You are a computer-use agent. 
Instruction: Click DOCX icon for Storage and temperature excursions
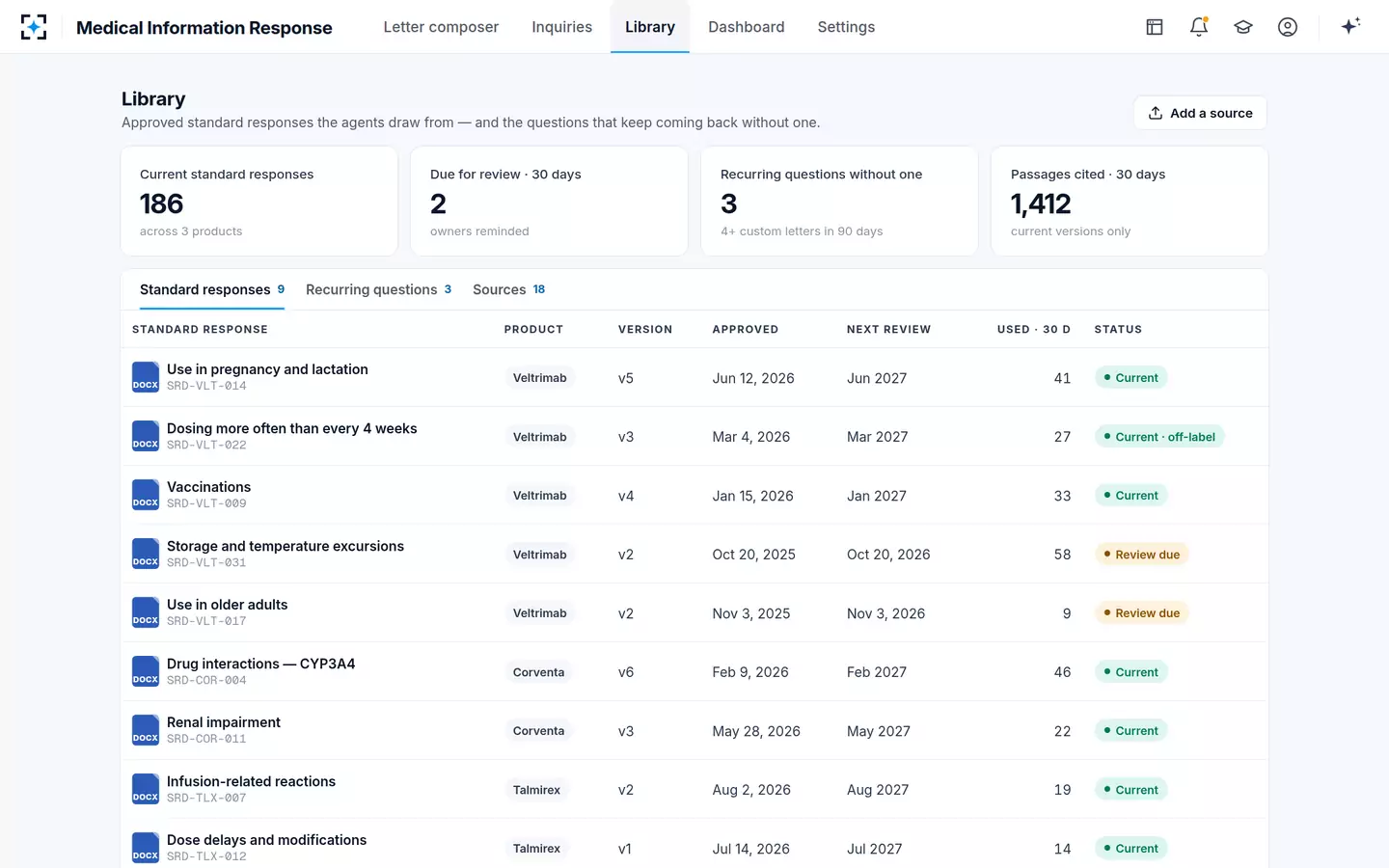point(146,554)
